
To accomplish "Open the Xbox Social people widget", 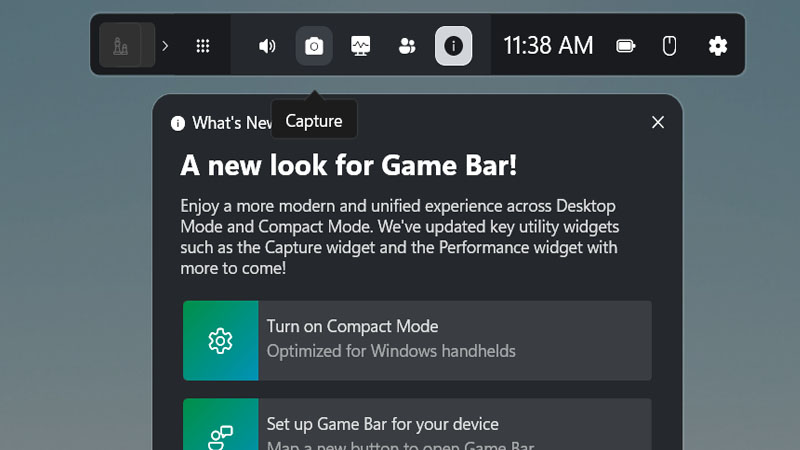I will tap(407, 46).
